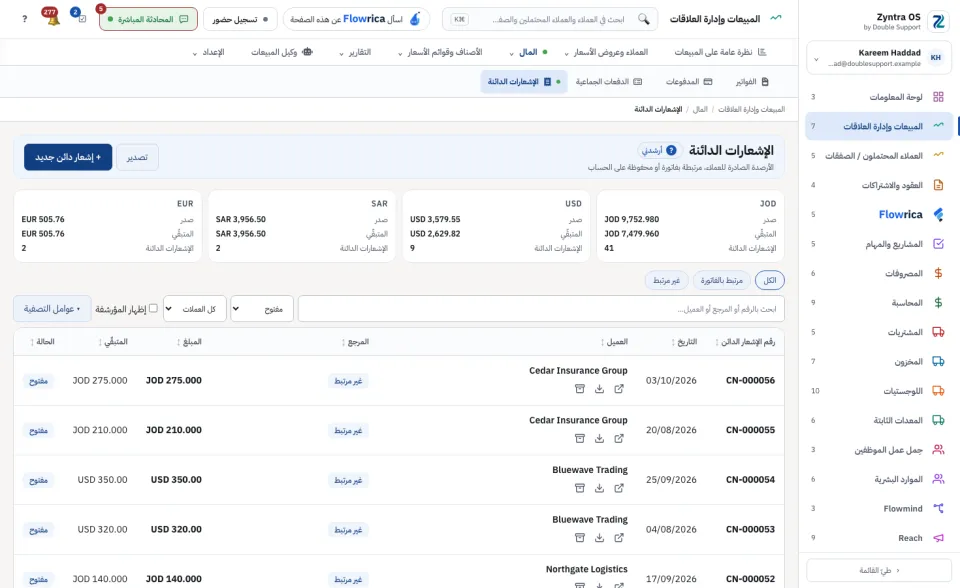Open Flowmind in the sidebar

pyautogui.click(x=879, y=508)
